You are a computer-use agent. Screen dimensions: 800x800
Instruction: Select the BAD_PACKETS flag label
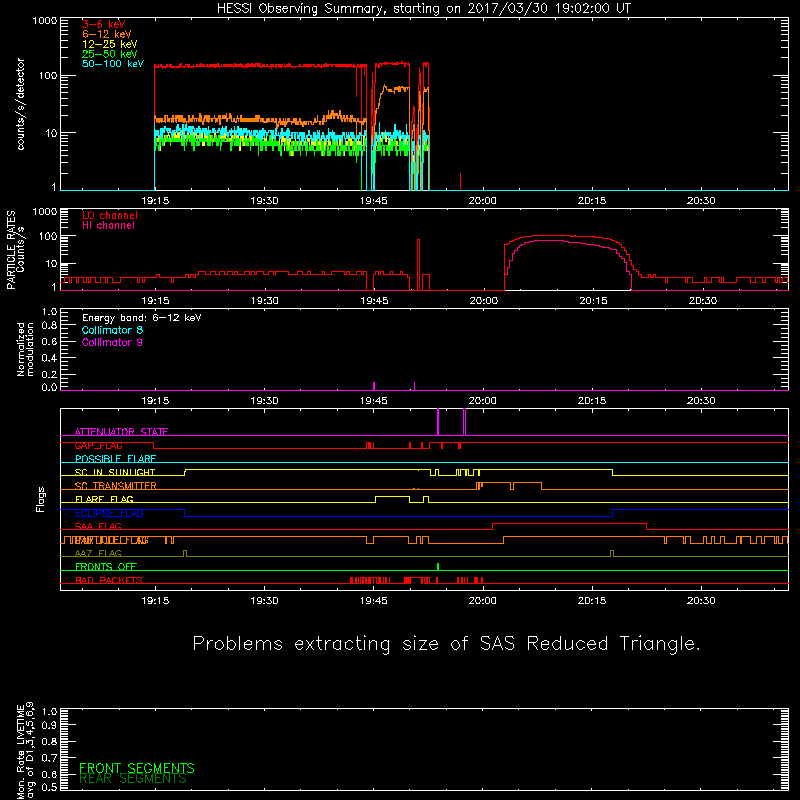pos(109,581)
